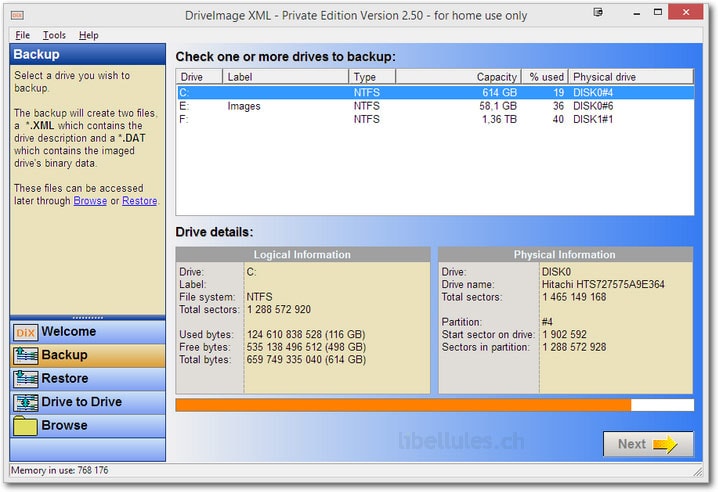Click the DriveImage app icon in title bar
This screenshot has width=718, height=492.
pos(17,15)
